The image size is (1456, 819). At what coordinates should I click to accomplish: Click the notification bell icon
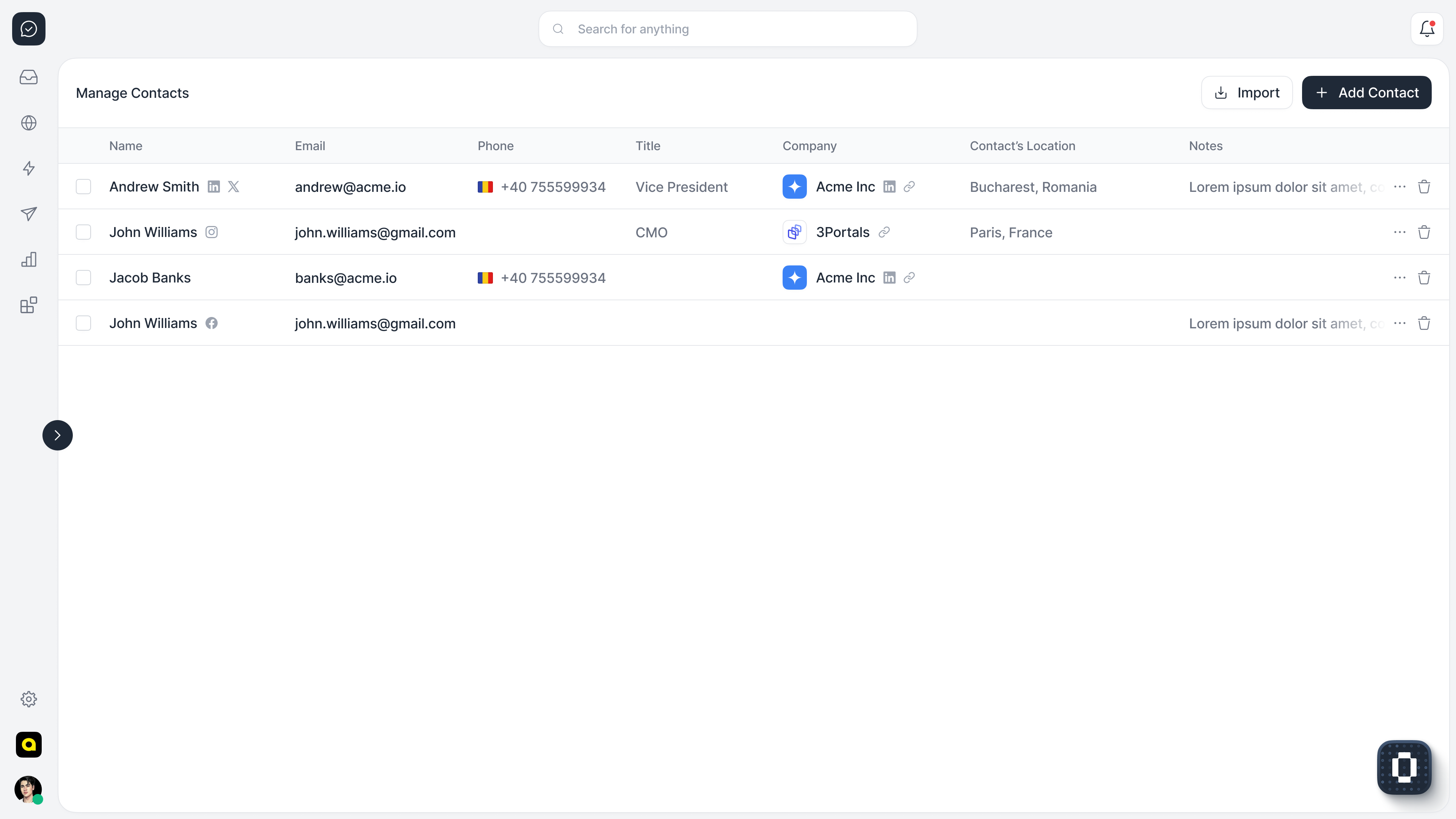(x=1426, y=29)
